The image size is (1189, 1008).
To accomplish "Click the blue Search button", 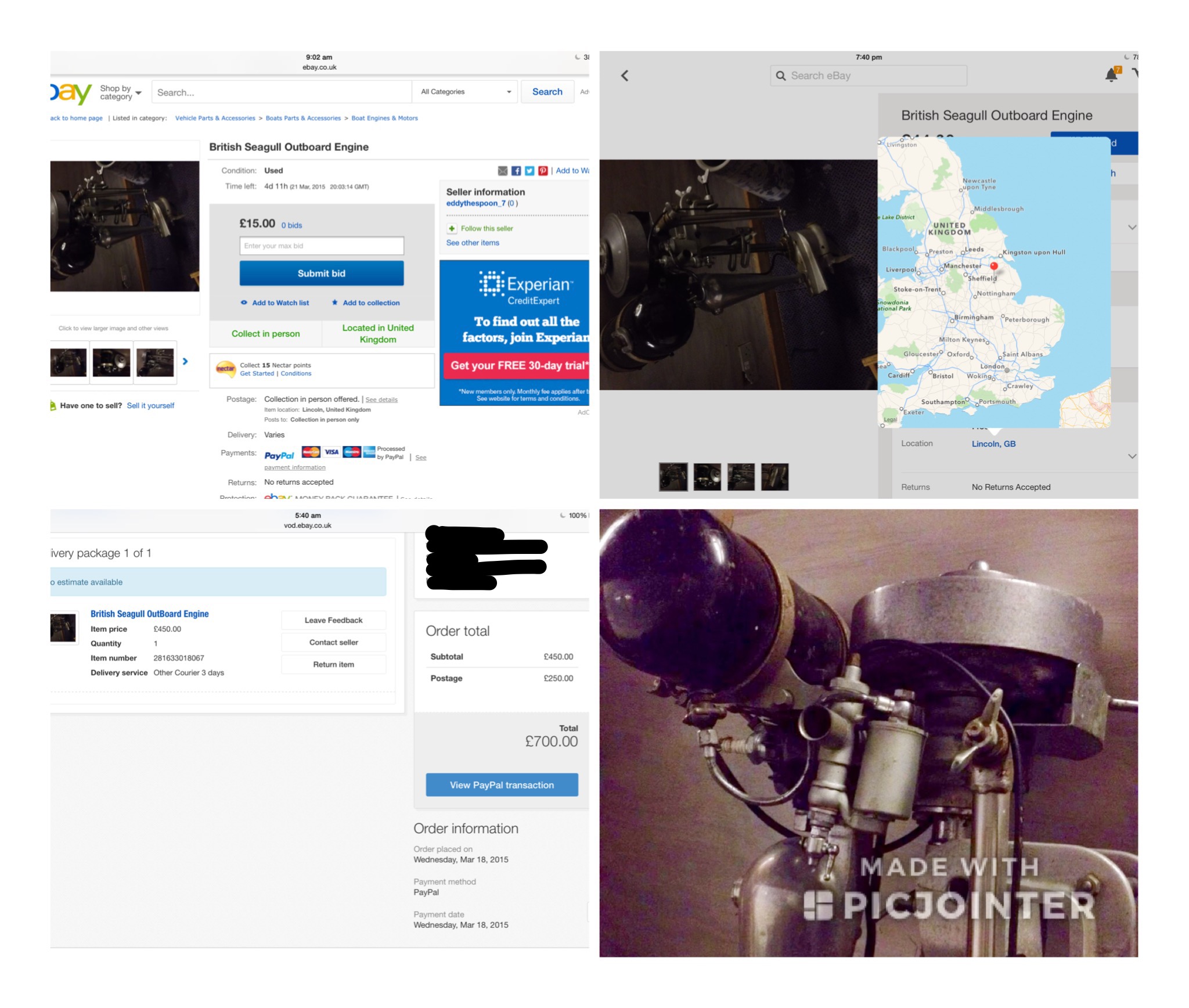I will pyautogui.click(x=547, y=92).
